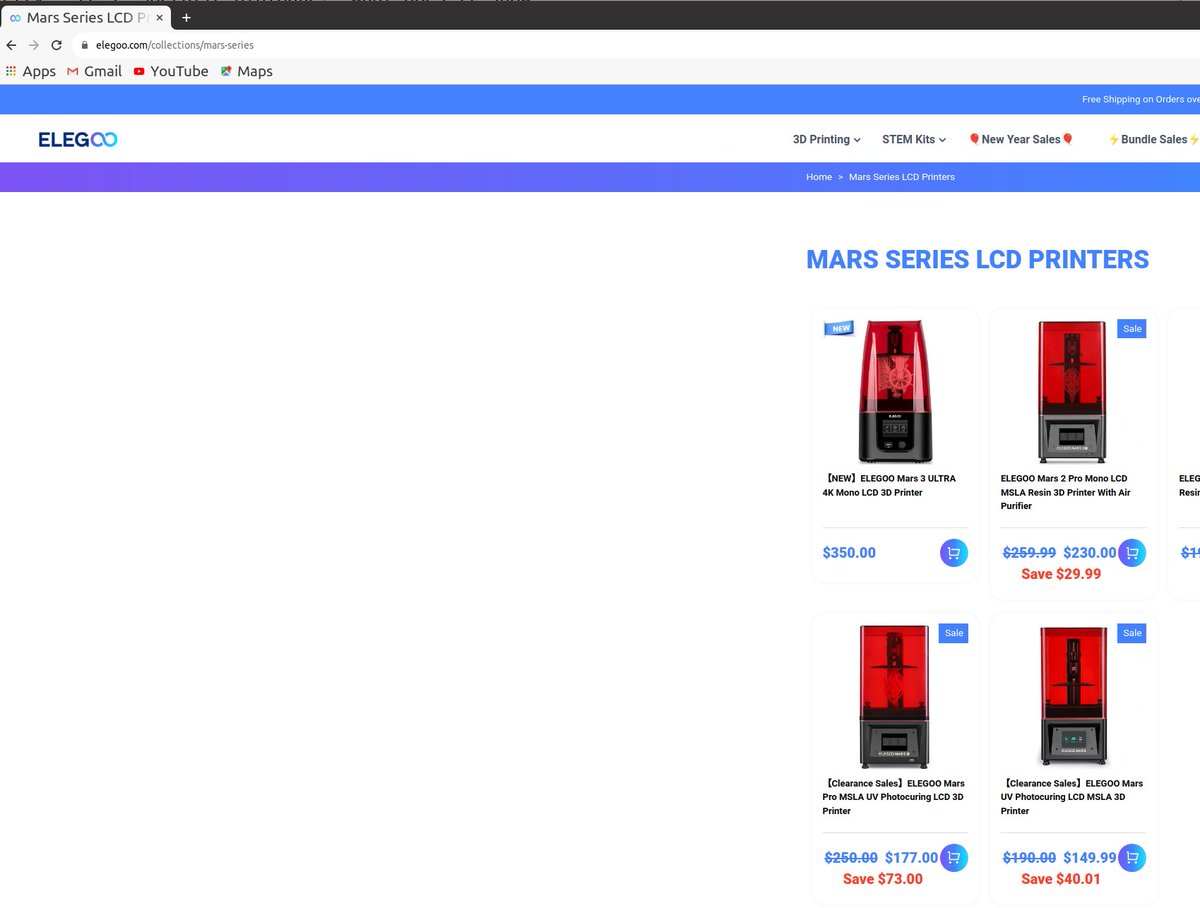Click the $350.00 price
The image size is (1200, 908).
849,553
